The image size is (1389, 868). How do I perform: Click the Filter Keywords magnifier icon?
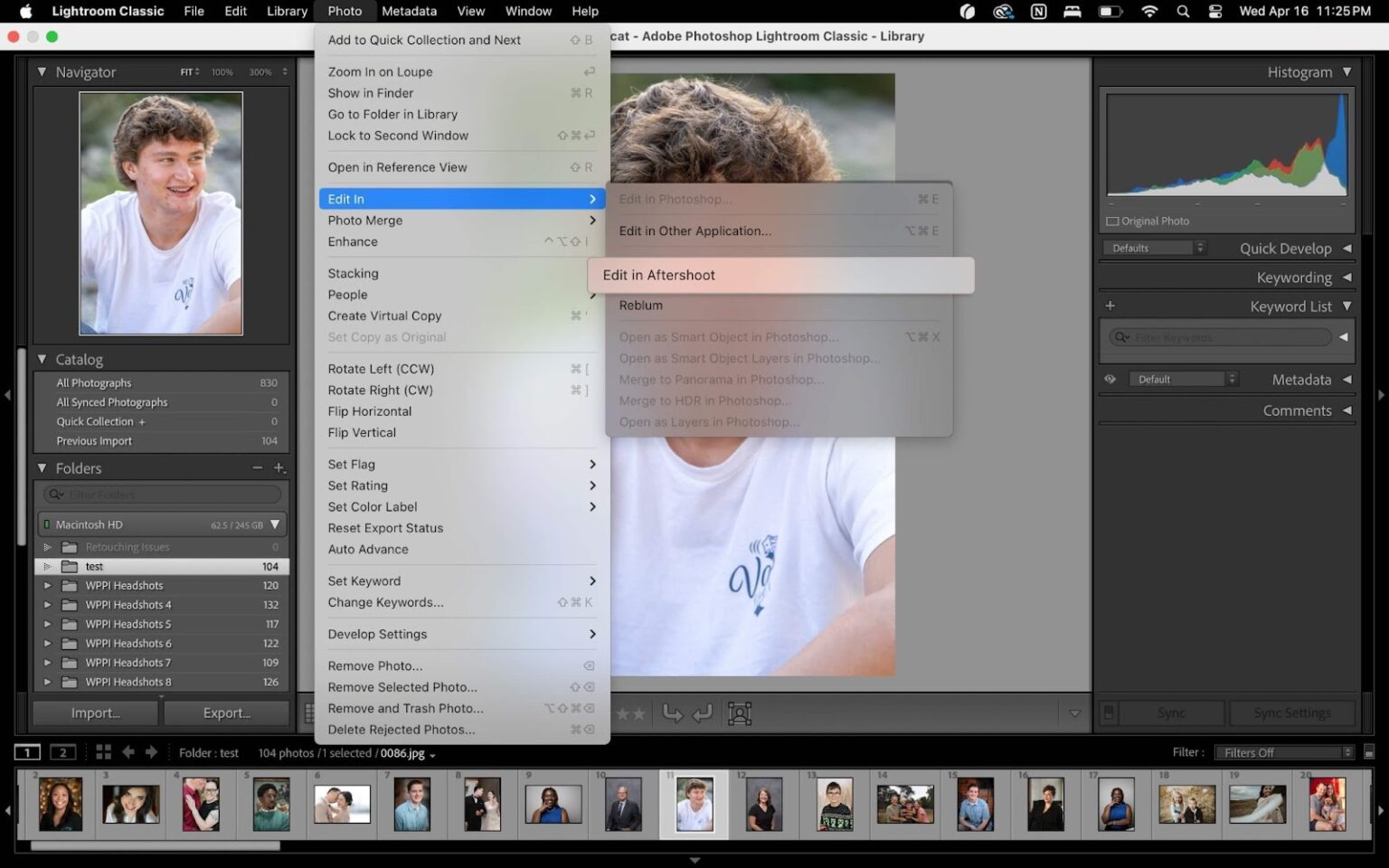(1122, 336)
